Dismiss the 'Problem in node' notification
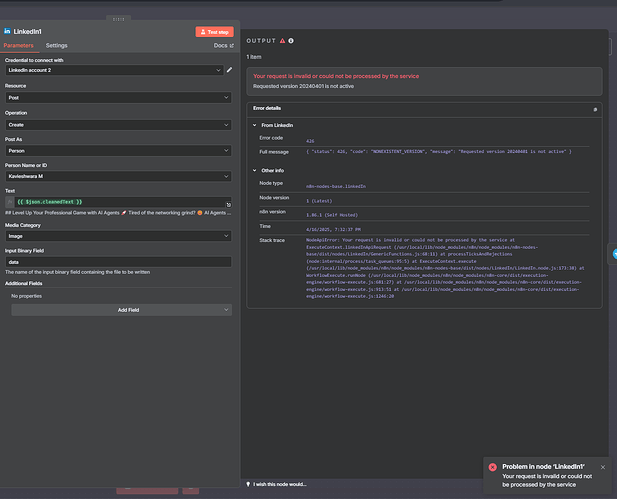The height and width of the screenshot is (499, 617). (603, 467)
